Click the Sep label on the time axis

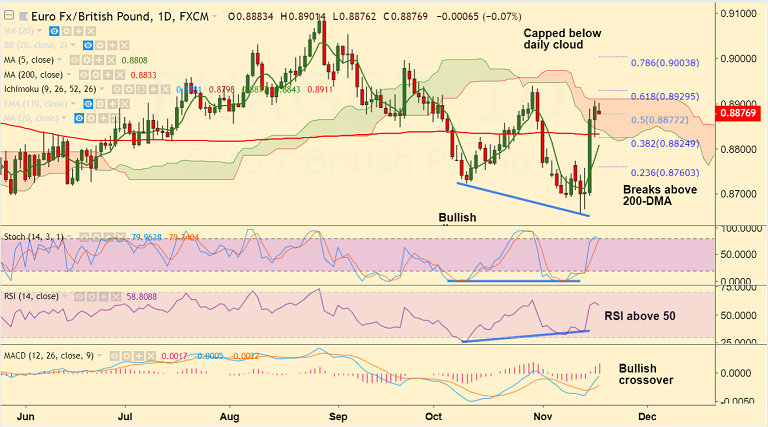coord(338,417)
